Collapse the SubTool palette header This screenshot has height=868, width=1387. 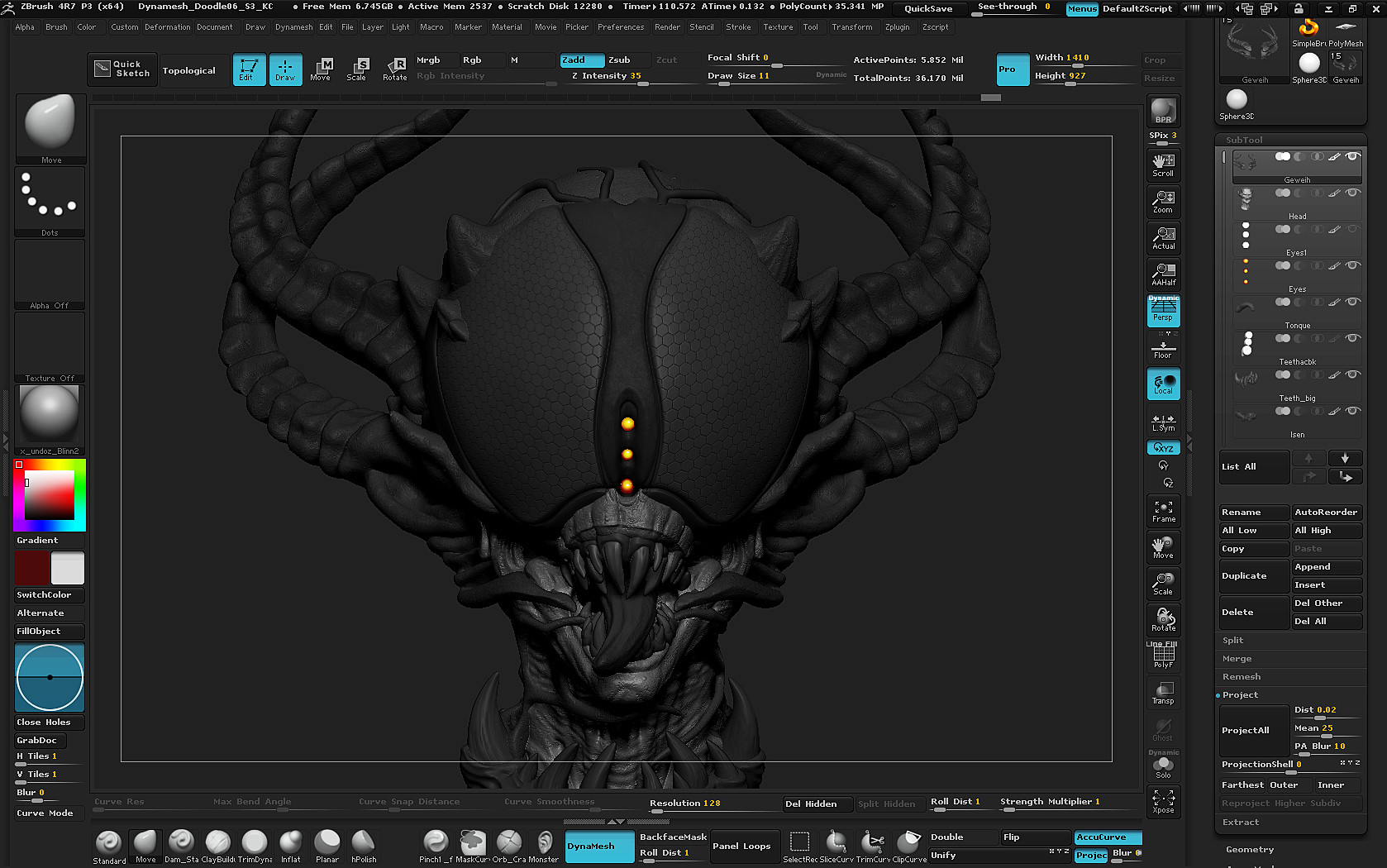tap(1244, 140)
